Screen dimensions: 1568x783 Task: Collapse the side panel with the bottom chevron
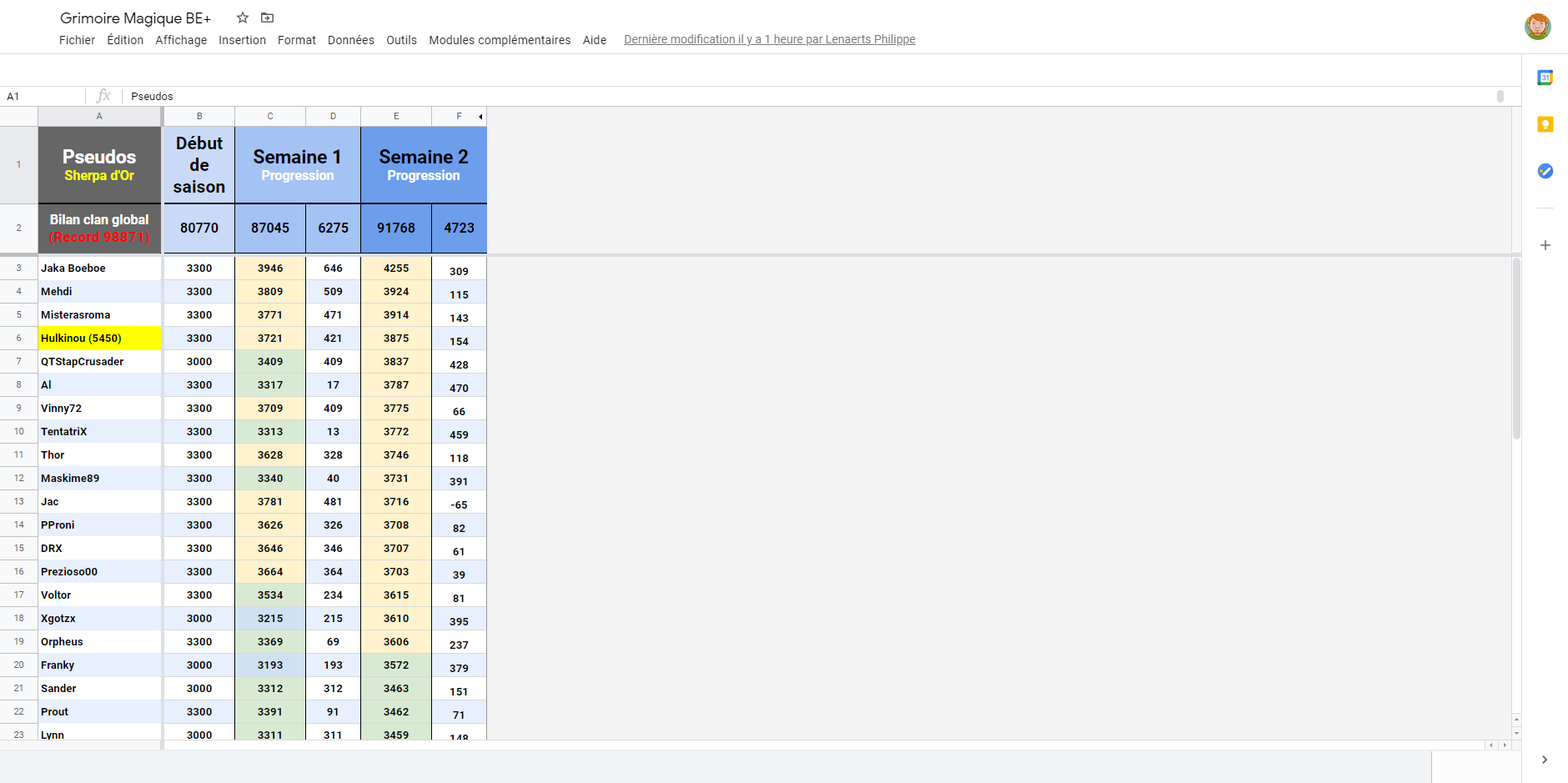coord(1545,760)
